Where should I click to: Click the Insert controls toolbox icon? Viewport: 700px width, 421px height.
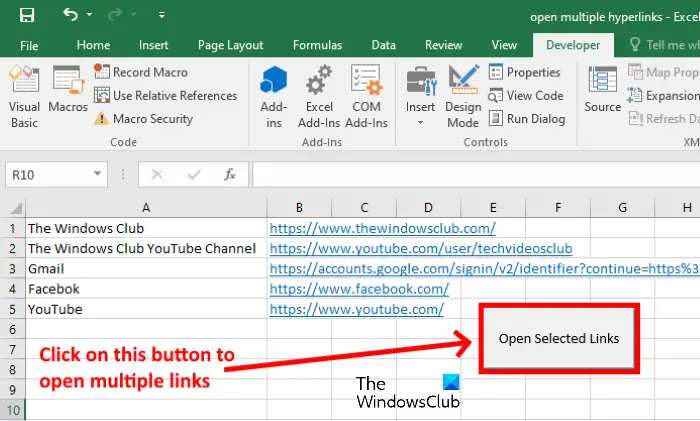(x=421, y=81)
